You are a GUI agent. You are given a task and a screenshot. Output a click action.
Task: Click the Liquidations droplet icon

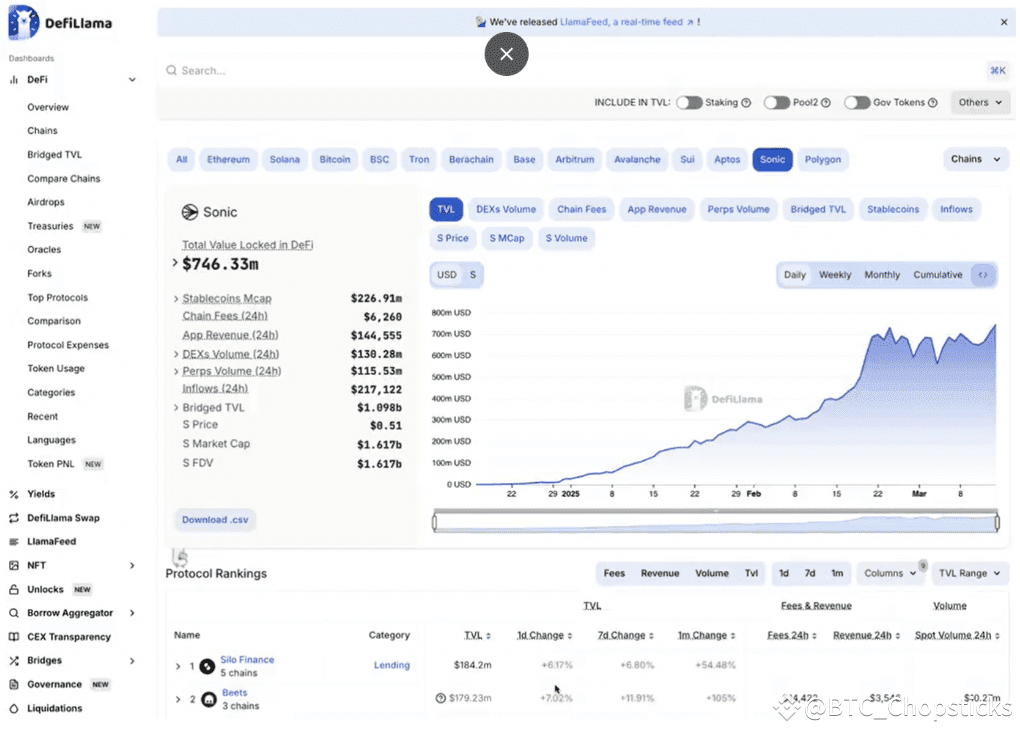(14, 709)
